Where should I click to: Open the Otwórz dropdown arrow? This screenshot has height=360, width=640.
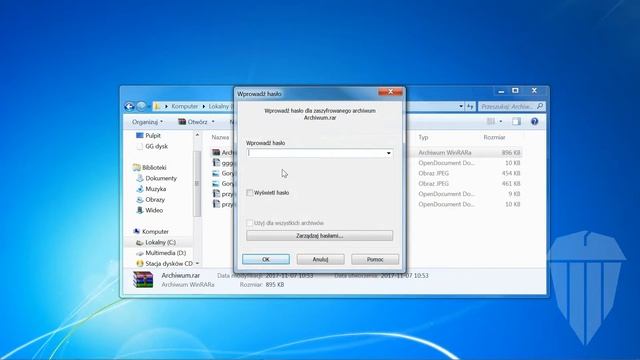(213, 122)
